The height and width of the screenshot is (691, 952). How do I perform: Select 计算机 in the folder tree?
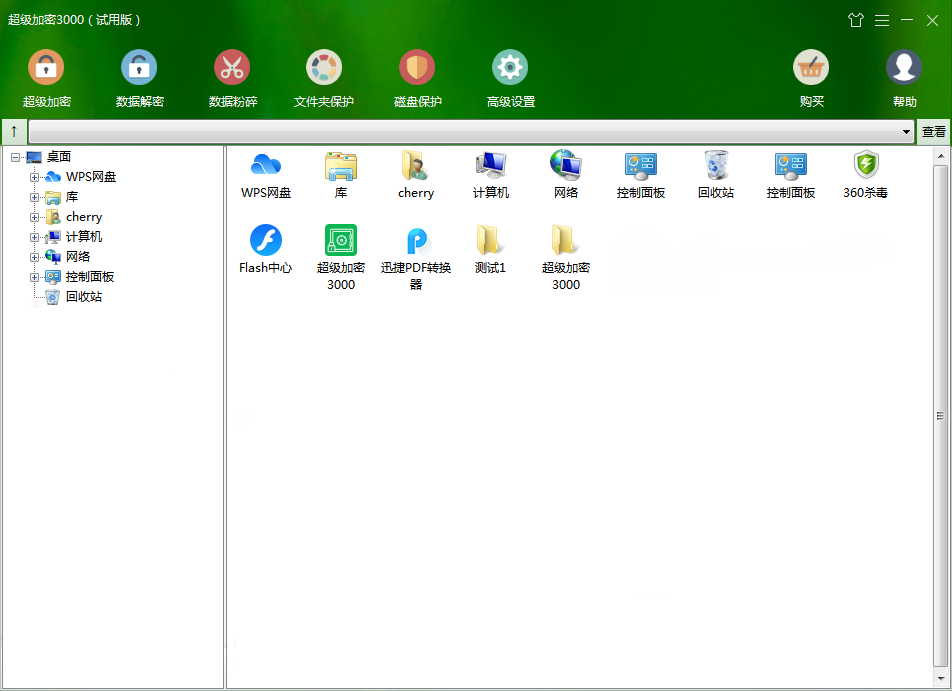pos(84,237)
